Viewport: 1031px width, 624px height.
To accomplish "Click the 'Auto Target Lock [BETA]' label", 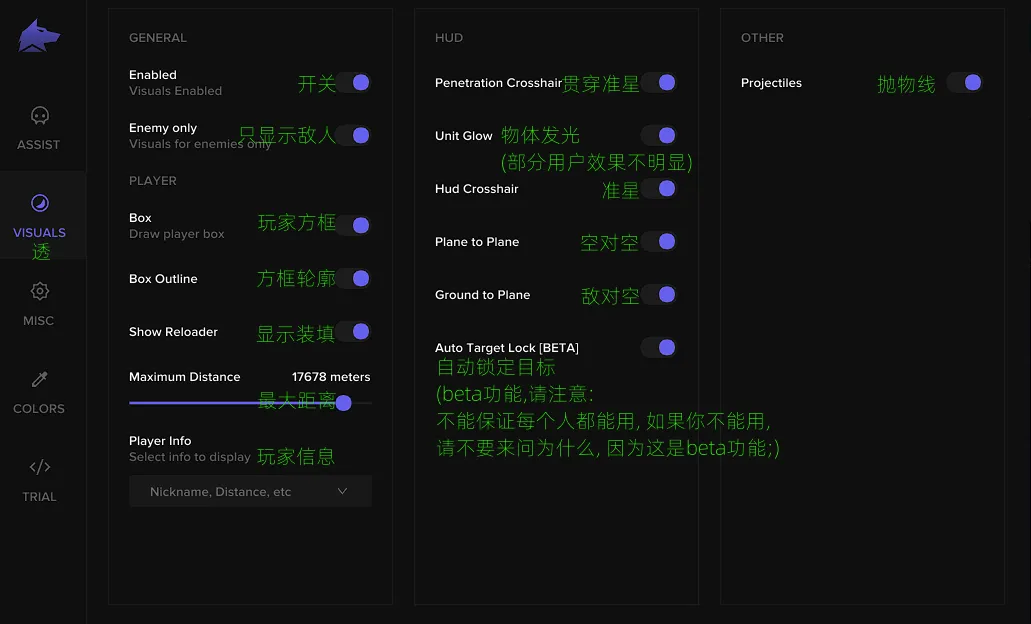I will [x=507, y=348].
